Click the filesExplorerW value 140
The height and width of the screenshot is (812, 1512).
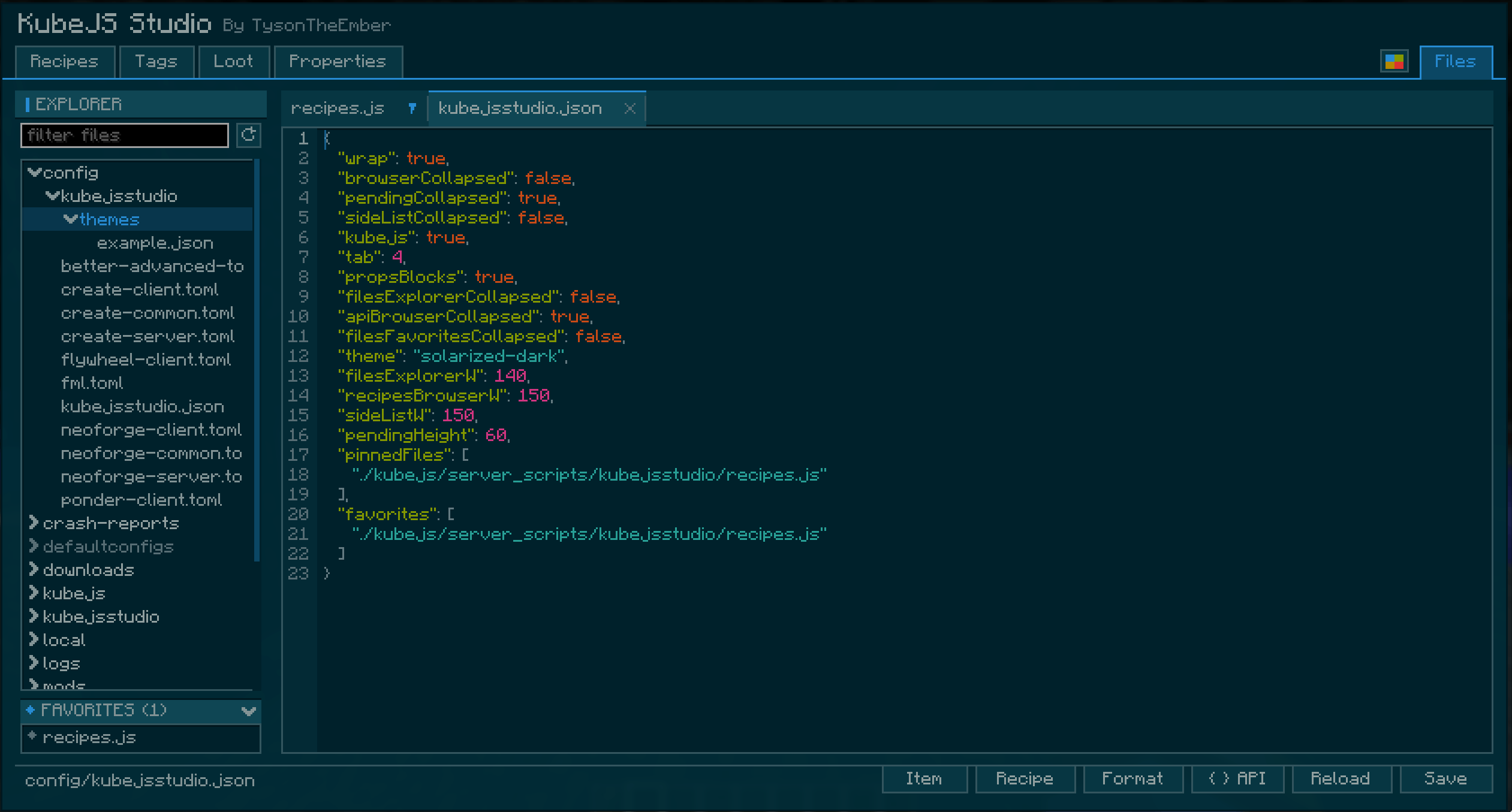tap(510, 376)
